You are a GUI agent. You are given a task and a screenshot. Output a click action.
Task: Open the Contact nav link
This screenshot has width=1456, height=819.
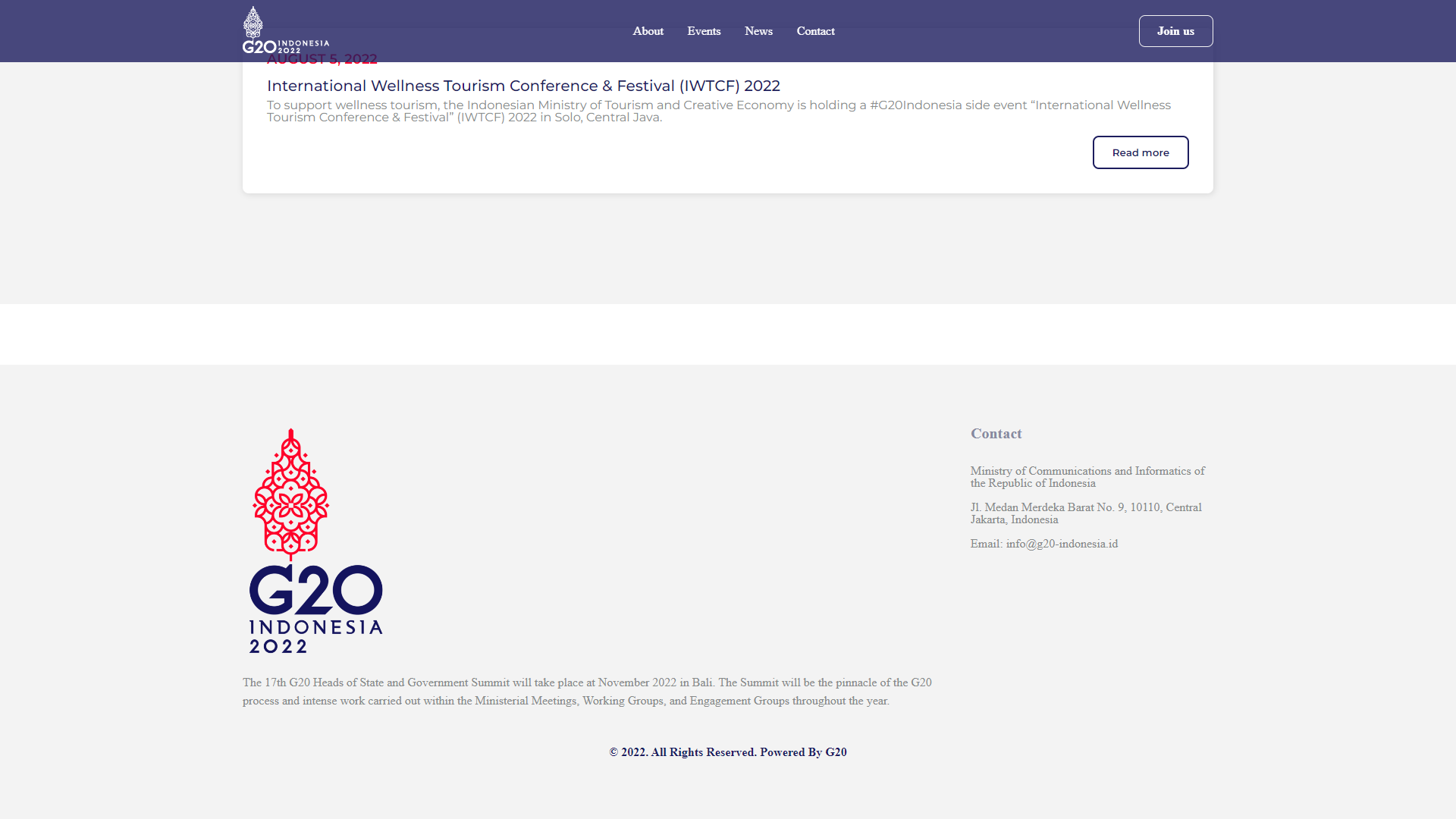pos(815,31)
